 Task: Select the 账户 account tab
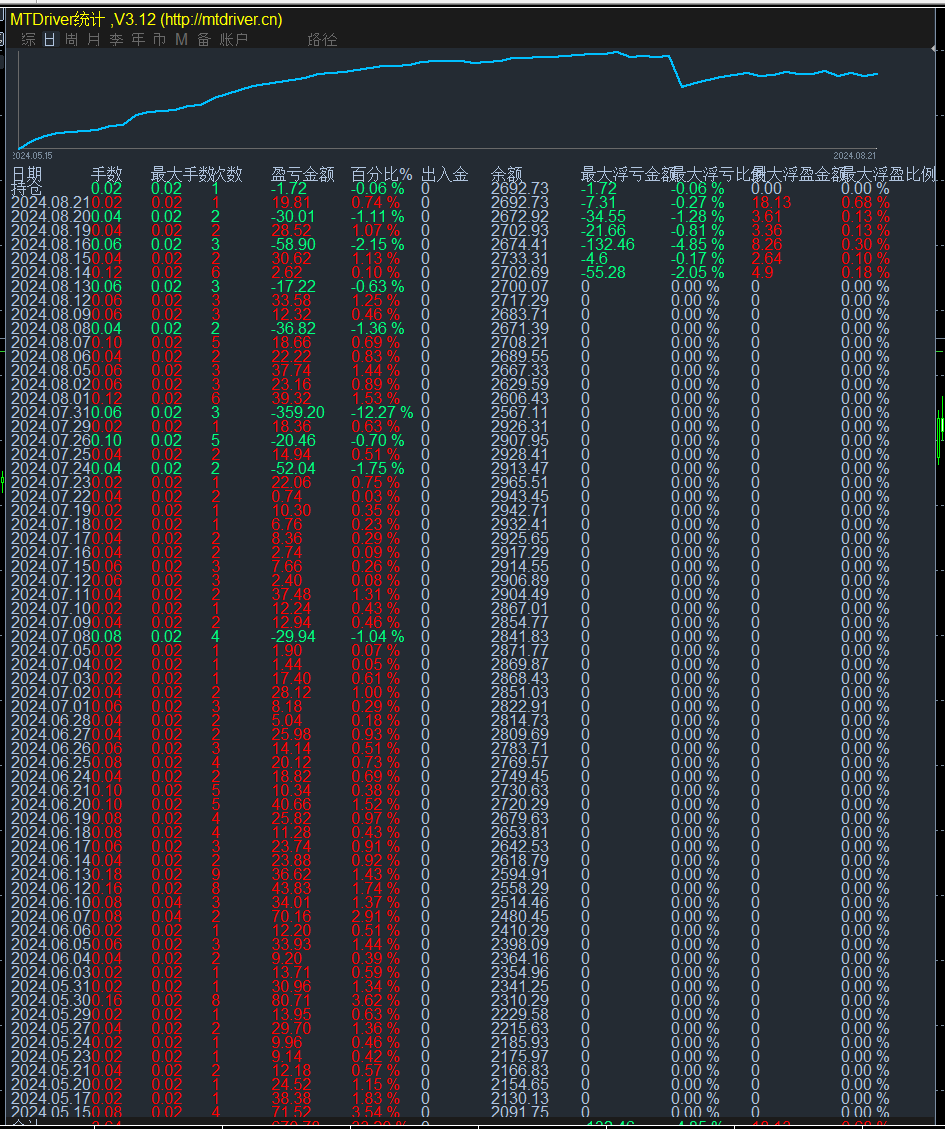(233, 40)
